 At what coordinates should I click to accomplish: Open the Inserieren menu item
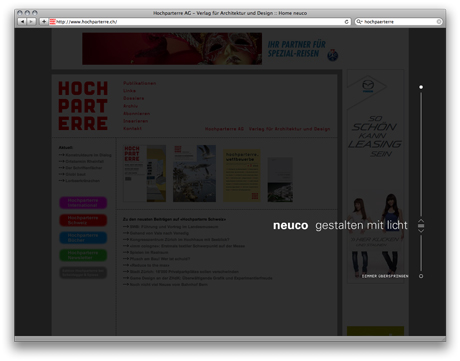pyautogui.click(x=135, y=121)
